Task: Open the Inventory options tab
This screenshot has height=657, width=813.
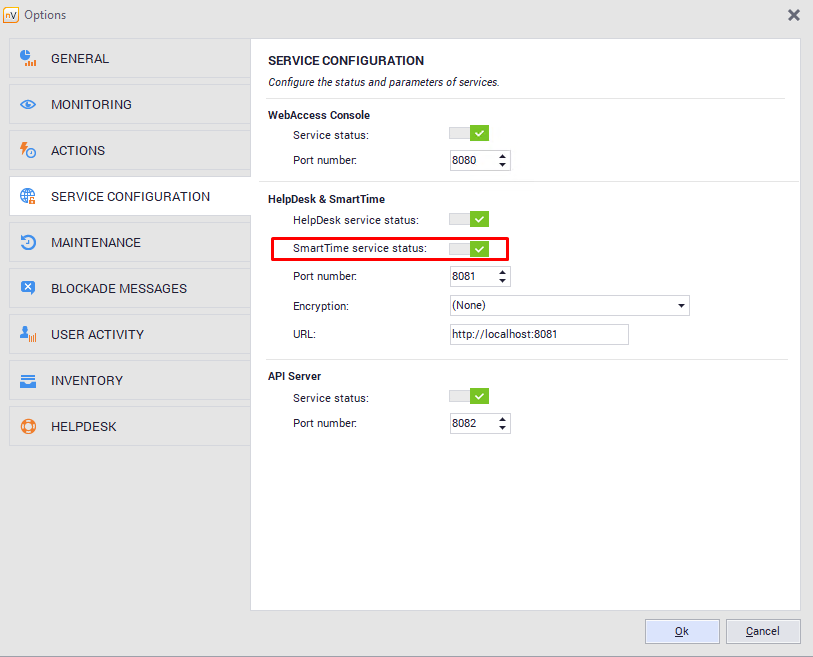Action: pyautogui.click(x=130, y=381)
